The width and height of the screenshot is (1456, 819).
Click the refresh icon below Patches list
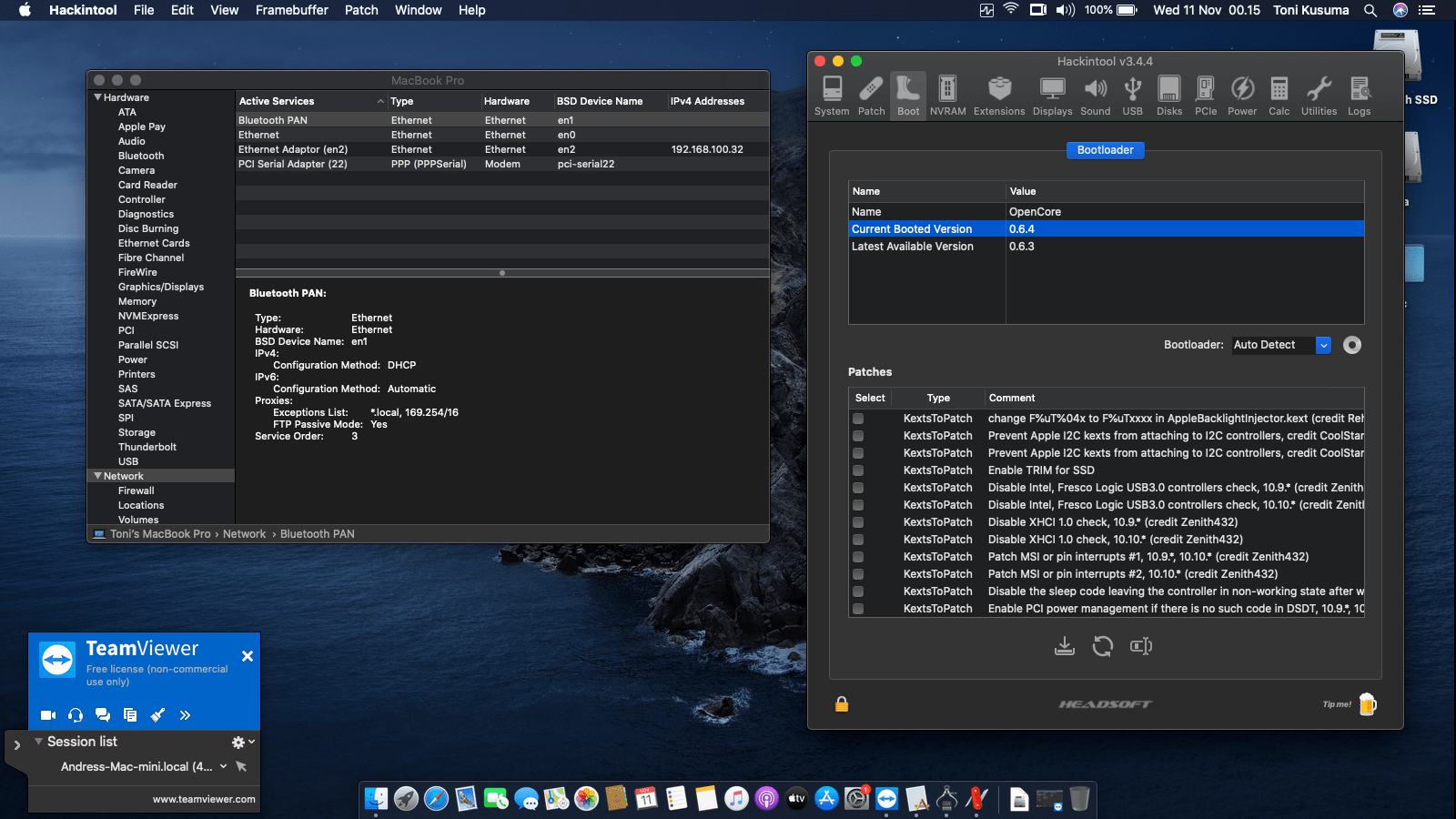(1103, 646)
